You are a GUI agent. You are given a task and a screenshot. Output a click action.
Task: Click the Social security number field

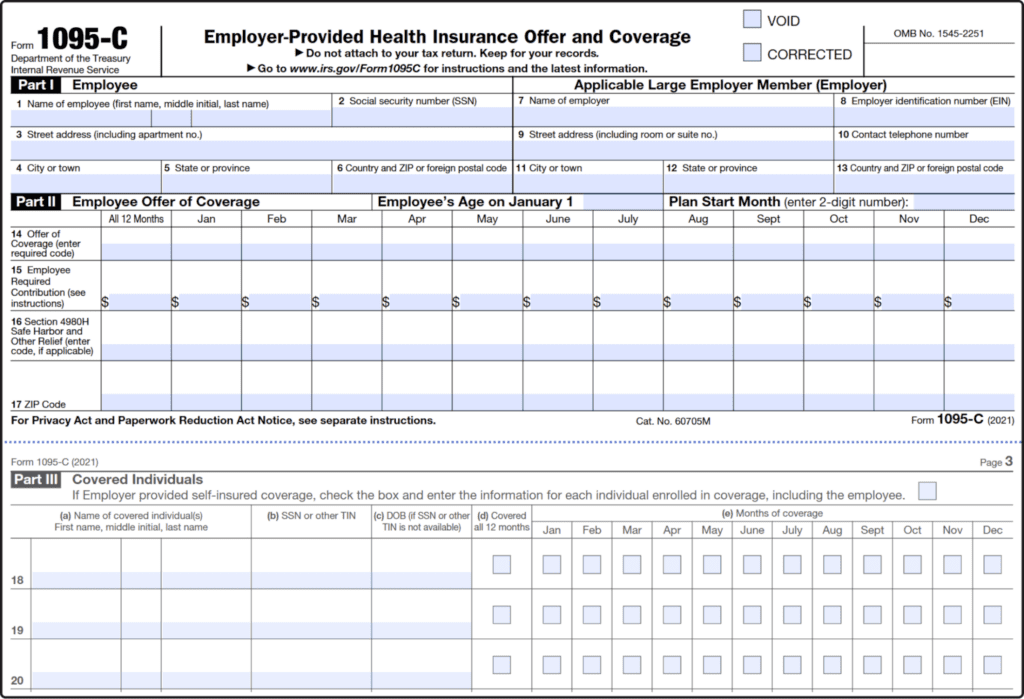click(420, 114)
